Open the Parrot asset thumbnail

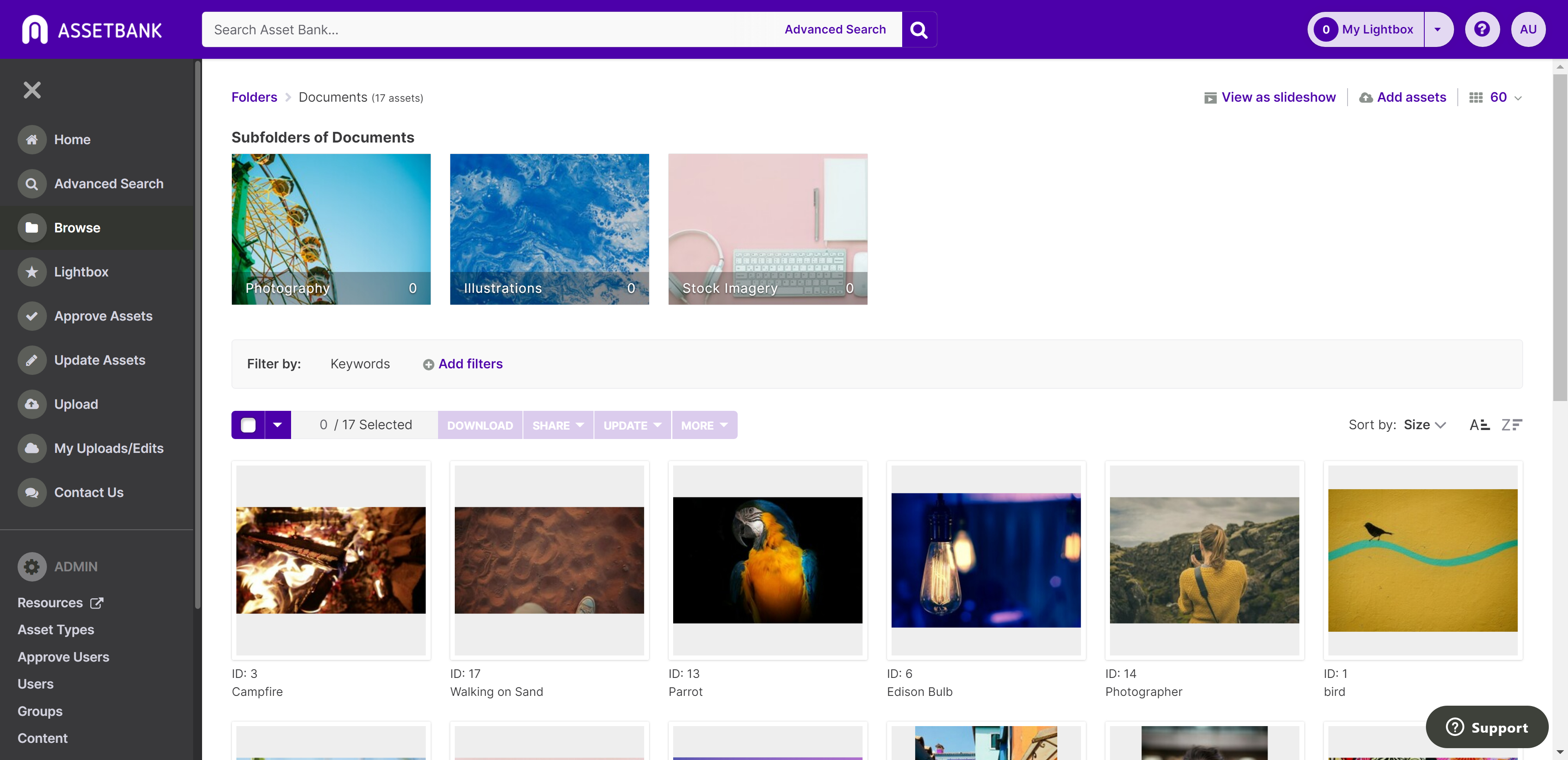click(x=768, y=560)
